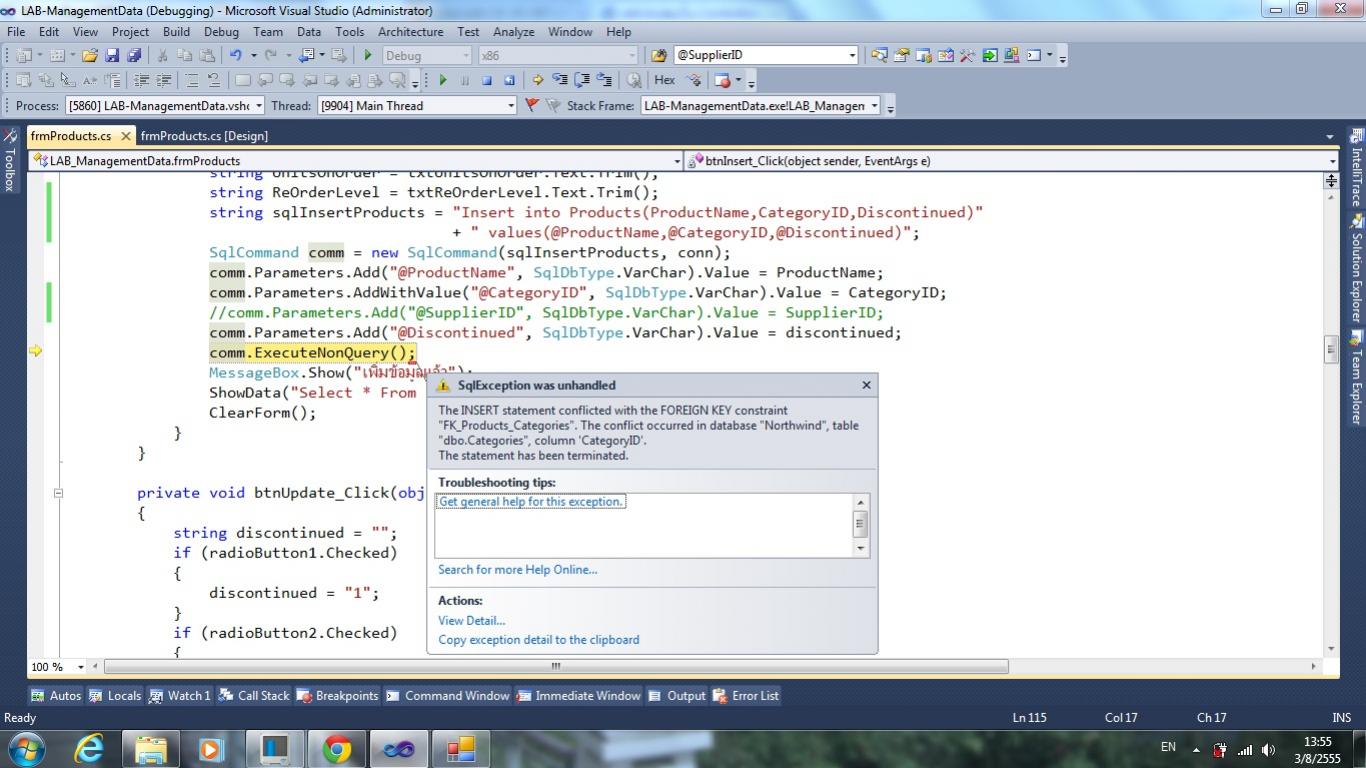Switch to Visual Studio via the taskbar infinity icon
The width and height of the screenshot is (1366, 768).
click(398, 748)
